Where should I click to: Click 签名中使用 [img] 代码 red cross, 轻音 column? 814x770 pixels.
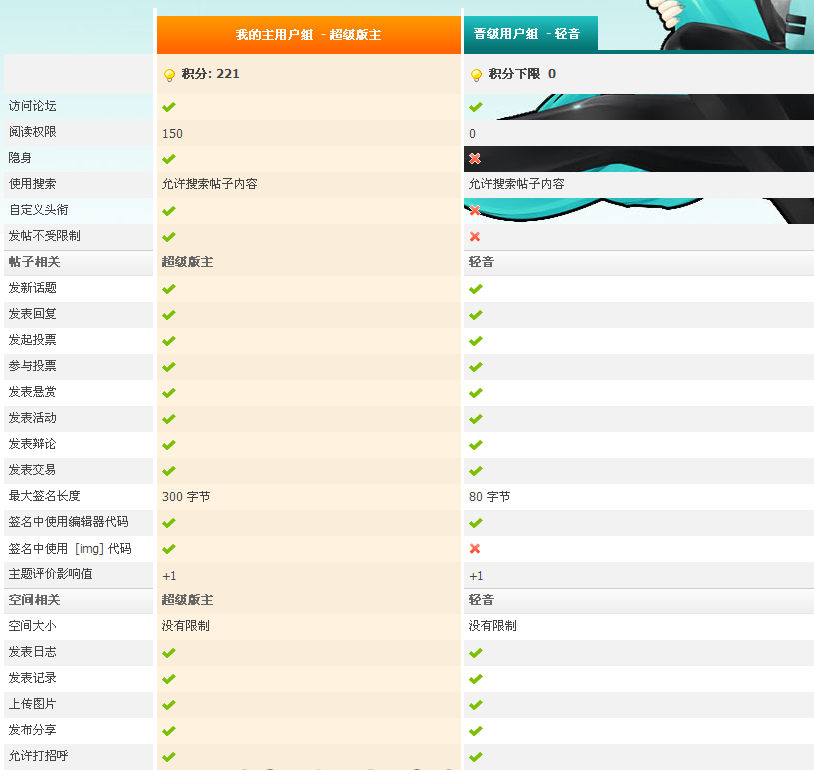(475, 548)
